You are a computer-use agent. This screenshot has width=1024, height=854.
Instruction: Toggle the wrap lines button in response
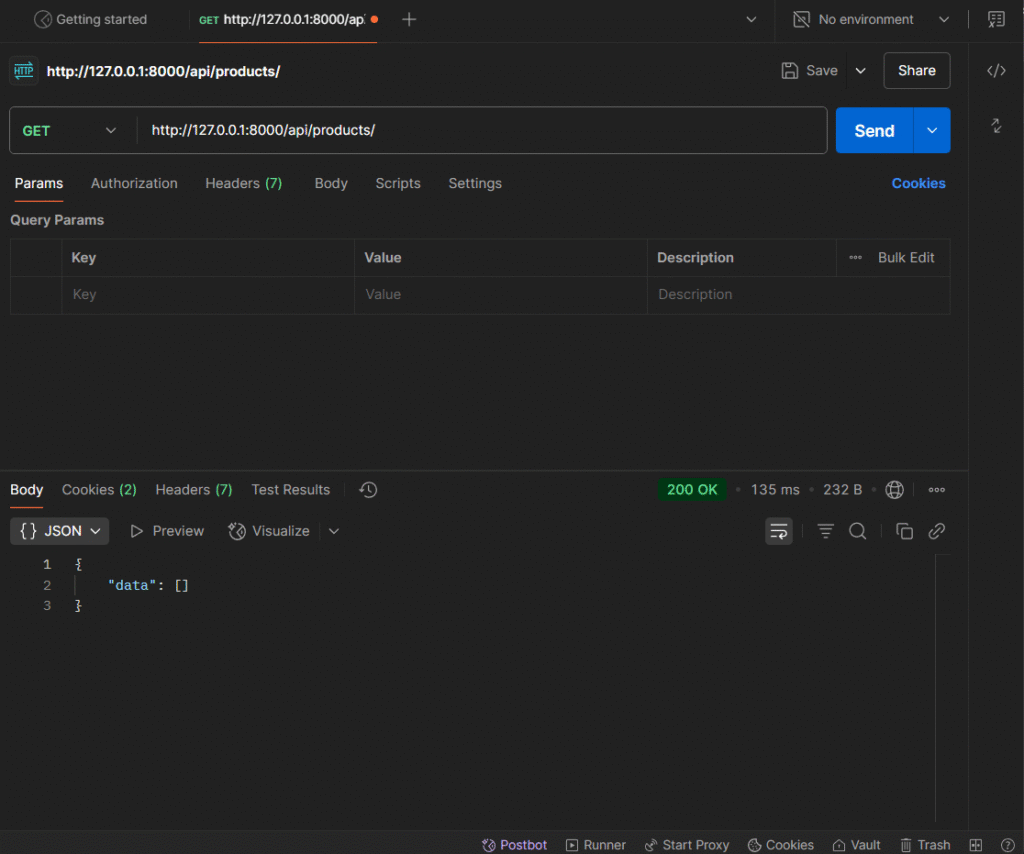779,531
